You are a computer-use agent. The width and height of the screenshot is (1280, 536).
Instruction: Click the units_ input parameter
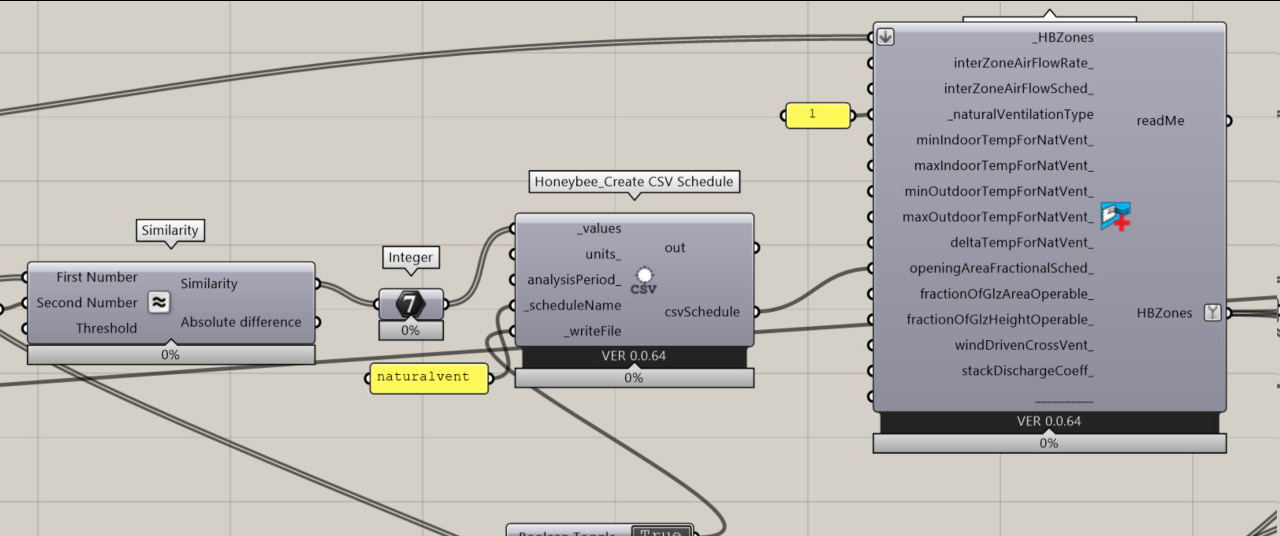(x=603, y=254)
